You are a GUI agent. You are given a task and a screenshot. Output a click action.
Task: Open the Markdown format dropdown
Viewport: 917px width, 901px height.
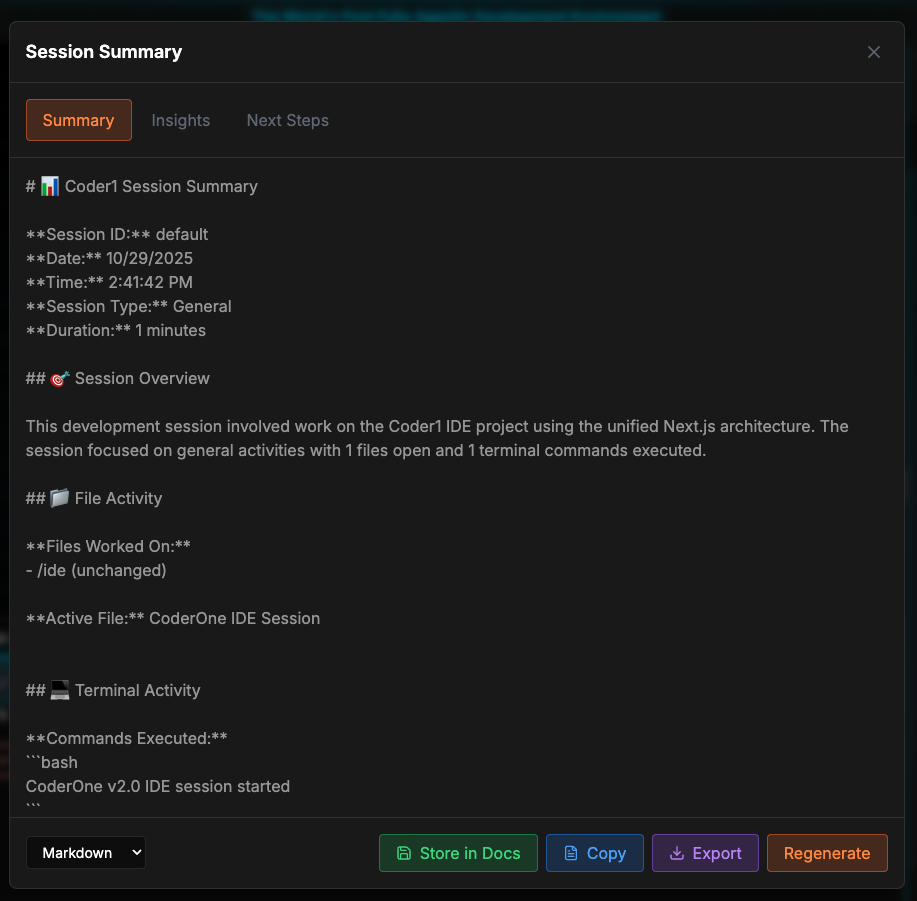tap(86, 853)
